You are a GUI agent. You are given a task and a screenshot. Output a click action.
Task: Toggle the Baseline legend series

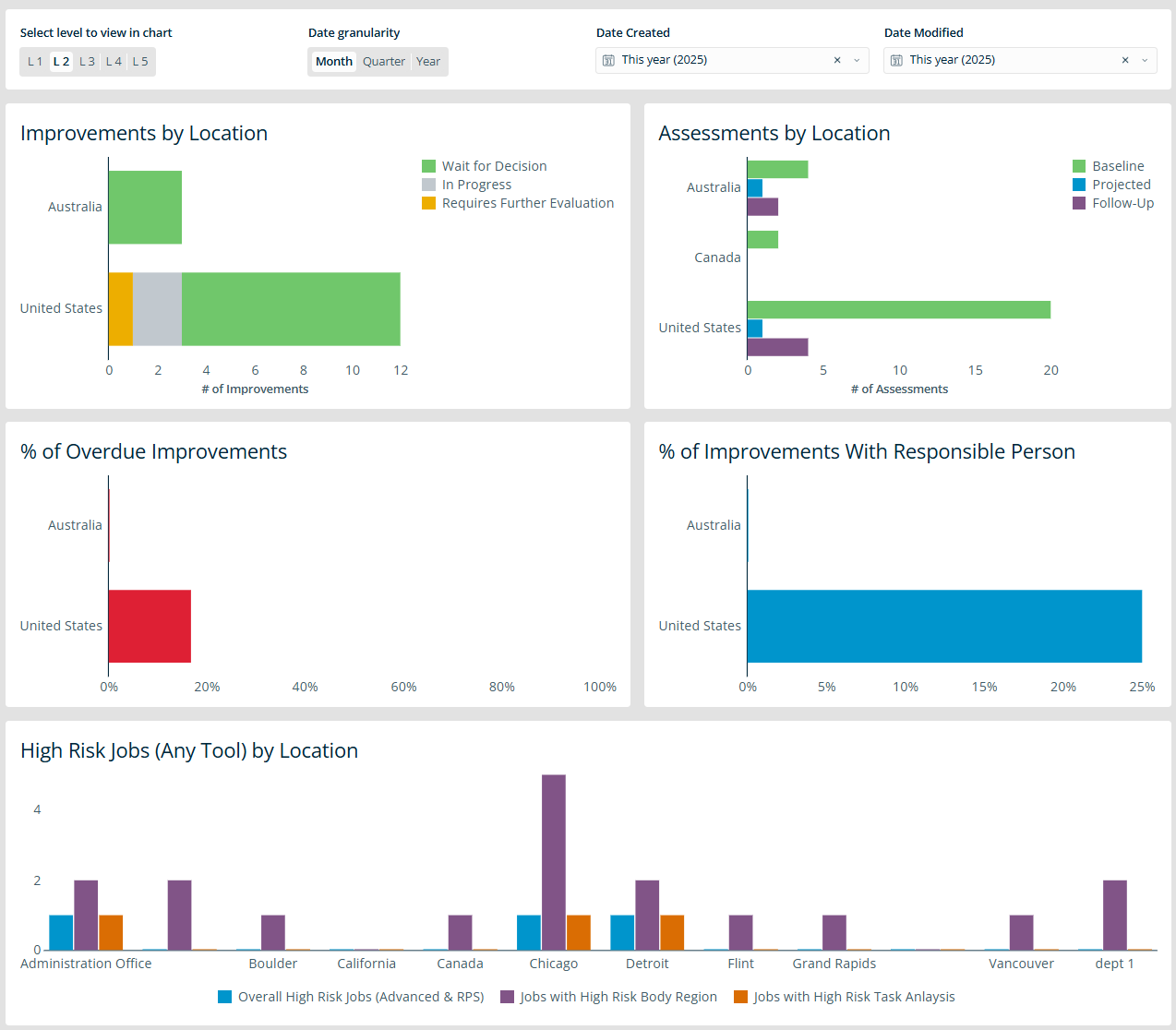click(1117, 166)
